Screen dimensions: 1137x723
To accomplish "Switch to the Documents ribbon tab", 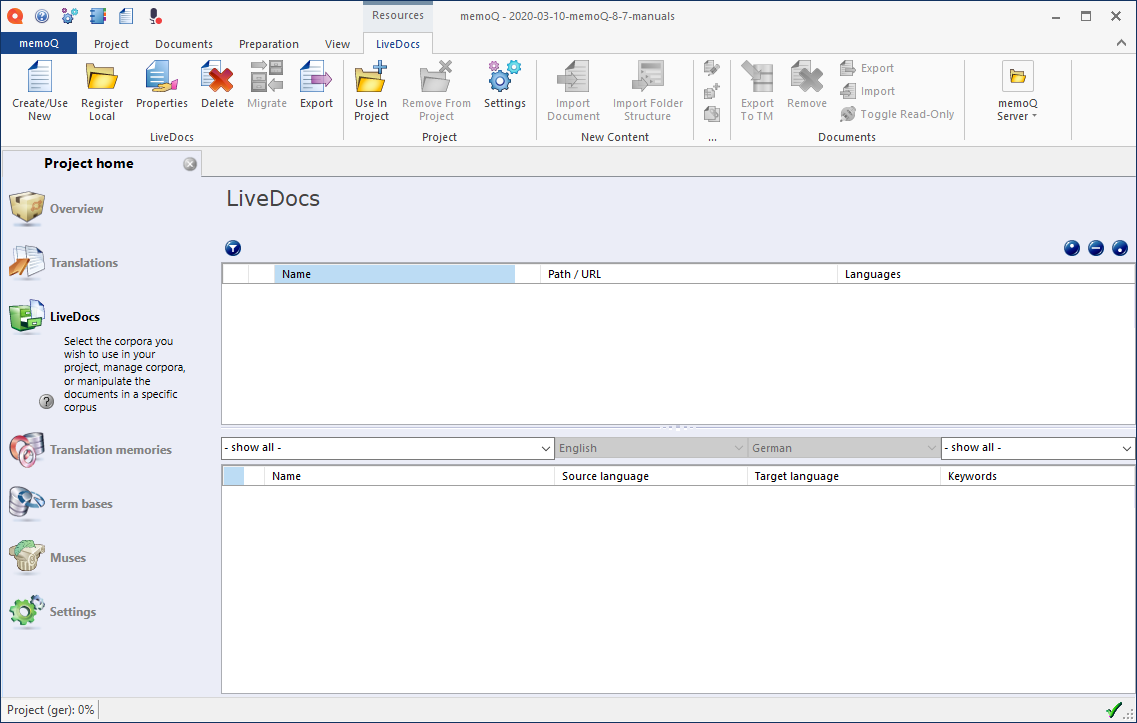I will 183,44.
